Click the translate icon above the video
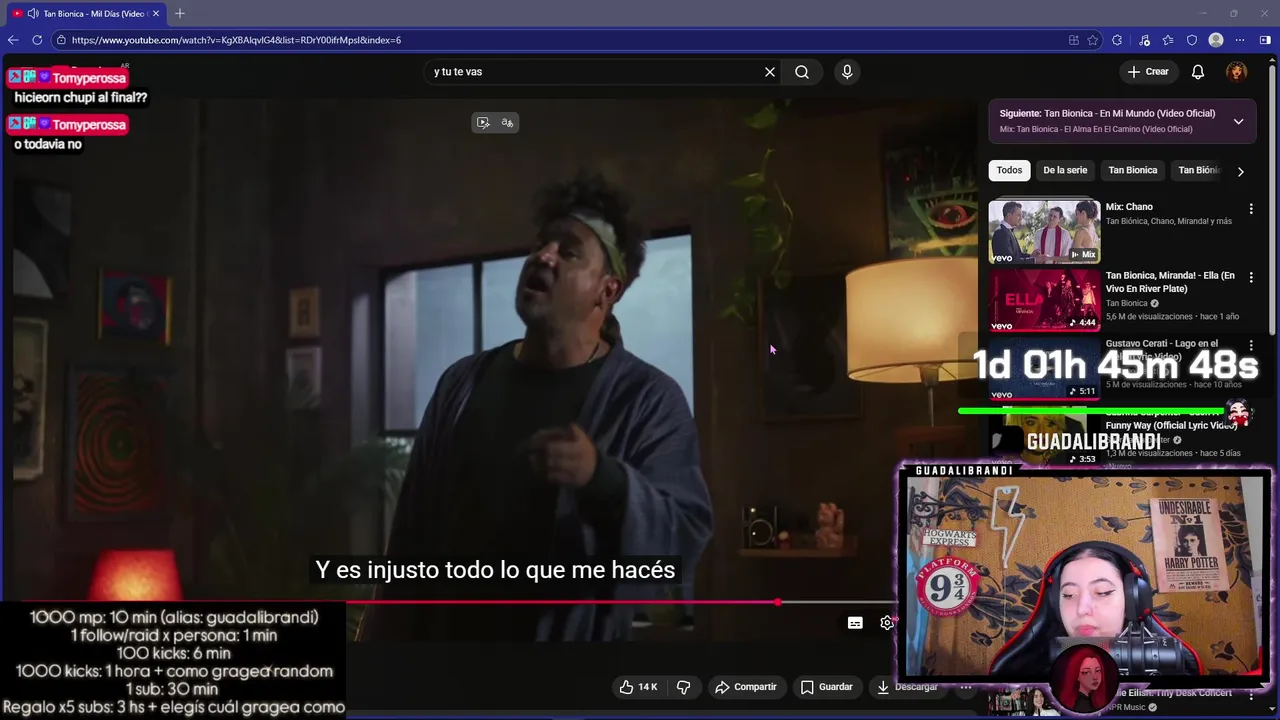Viewport: 1280px width, 720px height. pyautogui.click(x=507, y=122)
